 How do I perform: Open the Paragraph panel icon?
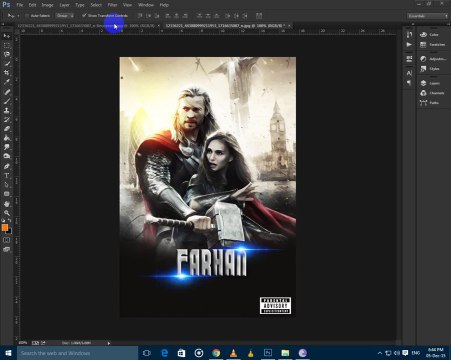click(409, 83)
